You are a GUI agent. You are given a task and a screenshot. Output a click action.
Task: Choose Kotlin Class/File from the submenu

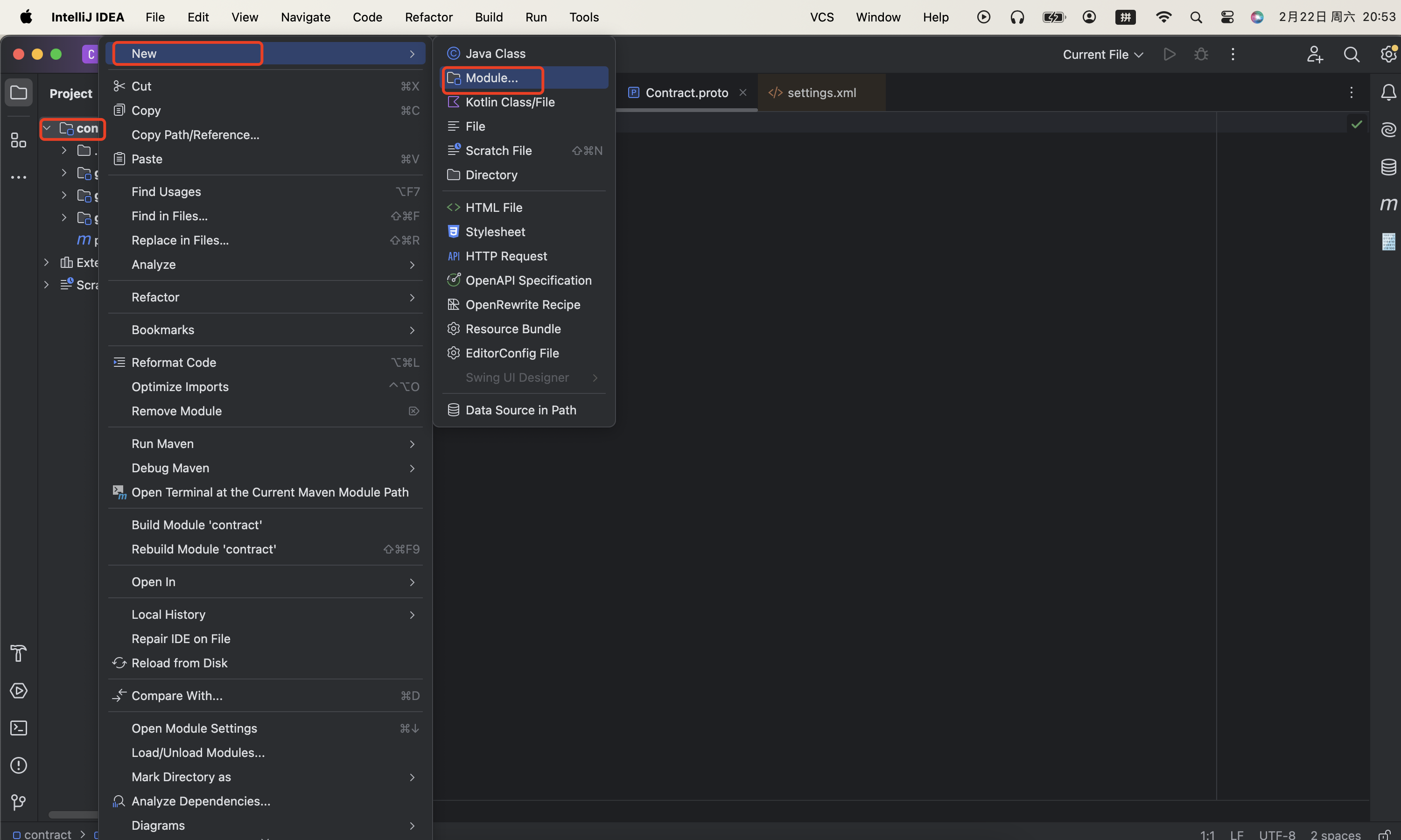(x=510, y=103)
